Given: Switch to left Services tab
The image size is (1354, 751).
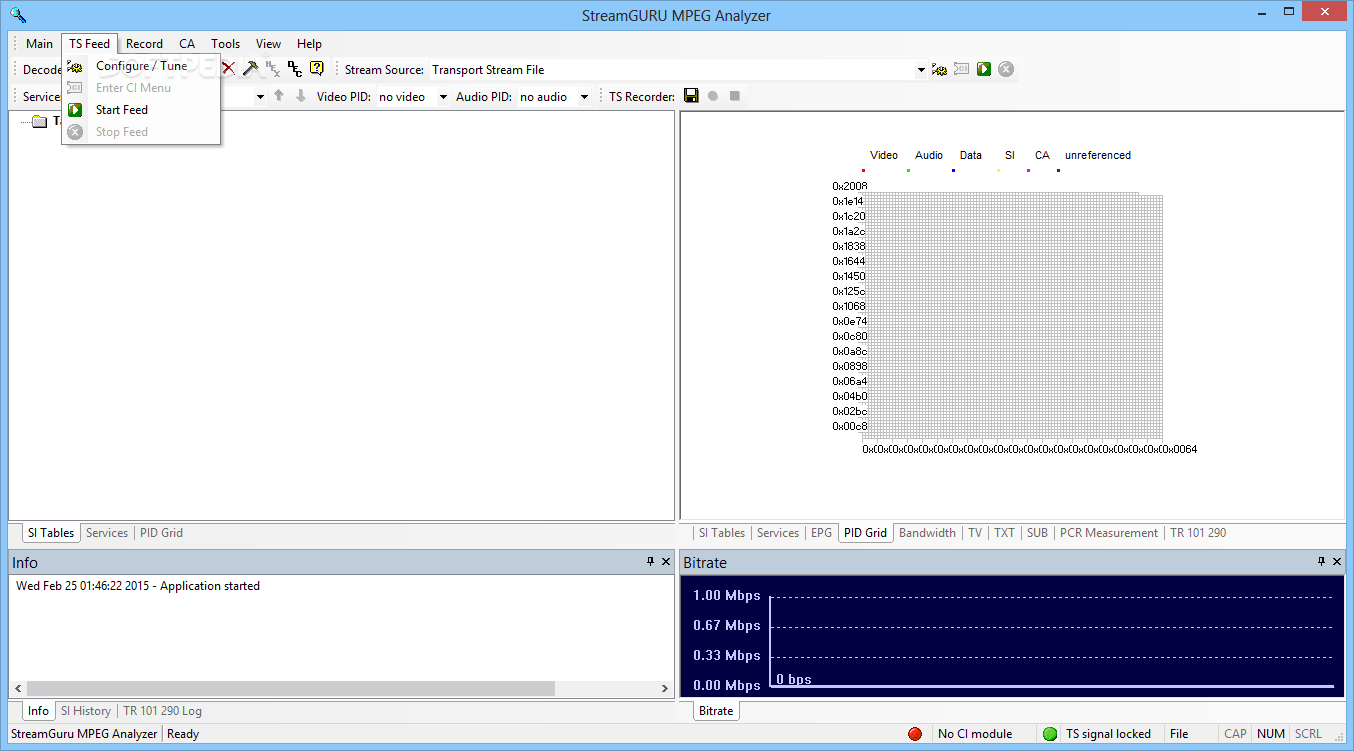Looking at the screenshot, I should (x=107, y=533).
